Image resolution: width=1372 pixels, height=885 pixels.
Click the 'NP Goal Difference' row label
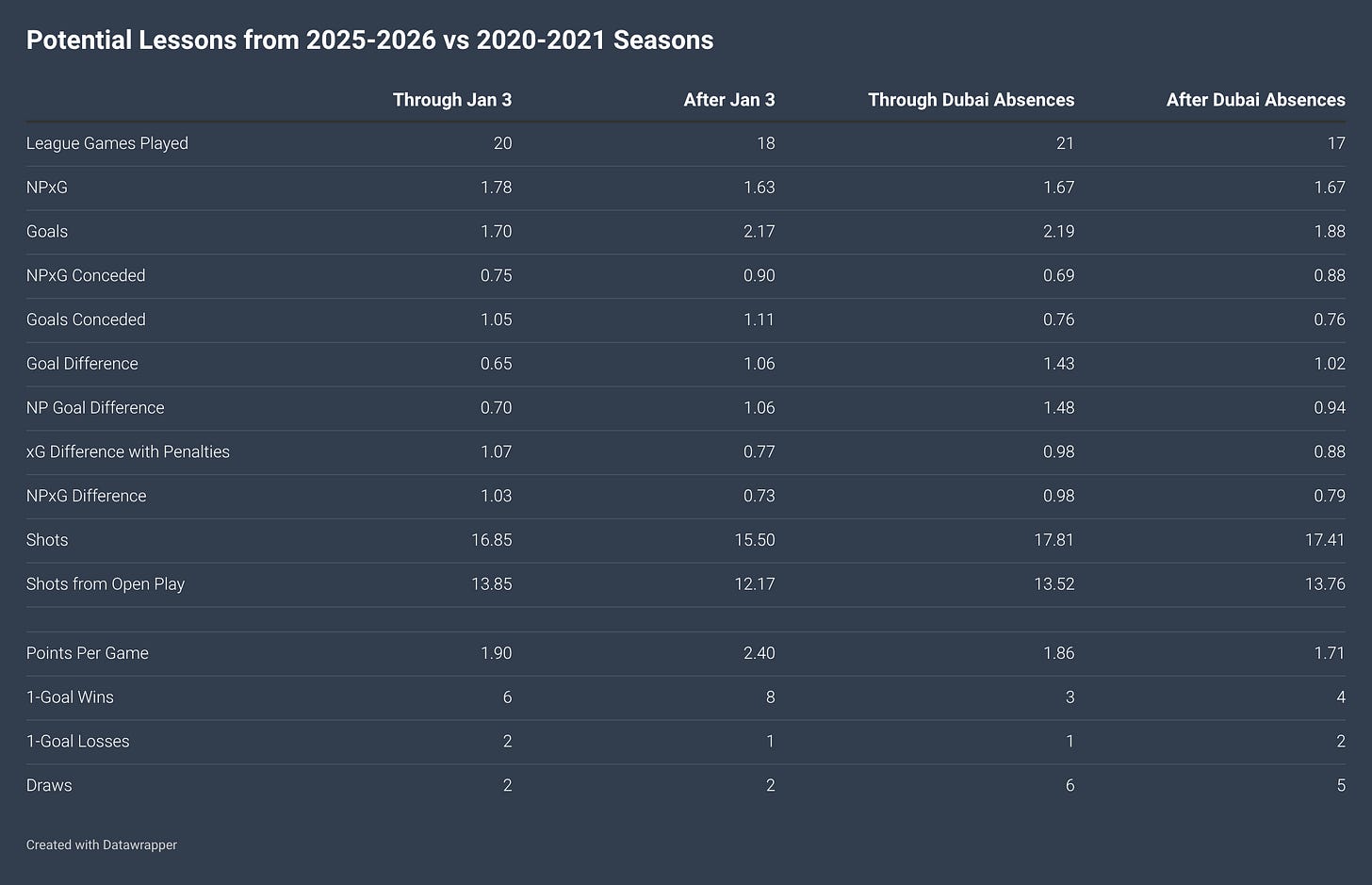95,408
